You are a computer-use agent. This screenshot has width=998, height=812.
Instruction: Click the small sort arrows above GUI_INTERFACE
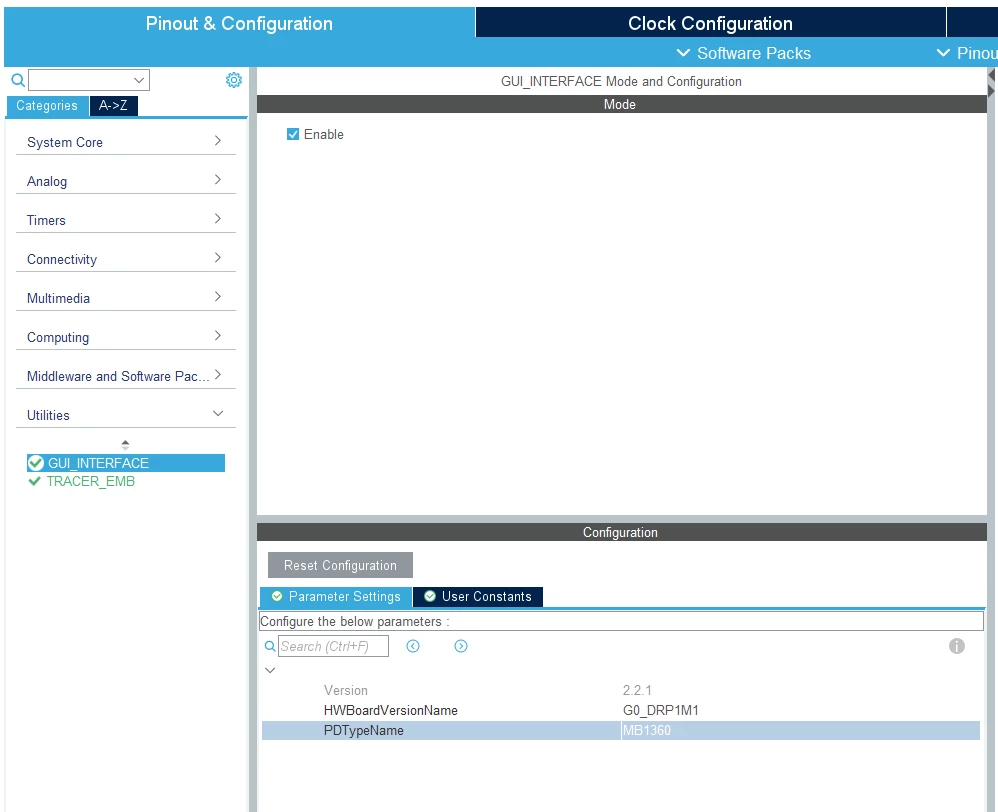pyautogui.click(x=125, y=445)
